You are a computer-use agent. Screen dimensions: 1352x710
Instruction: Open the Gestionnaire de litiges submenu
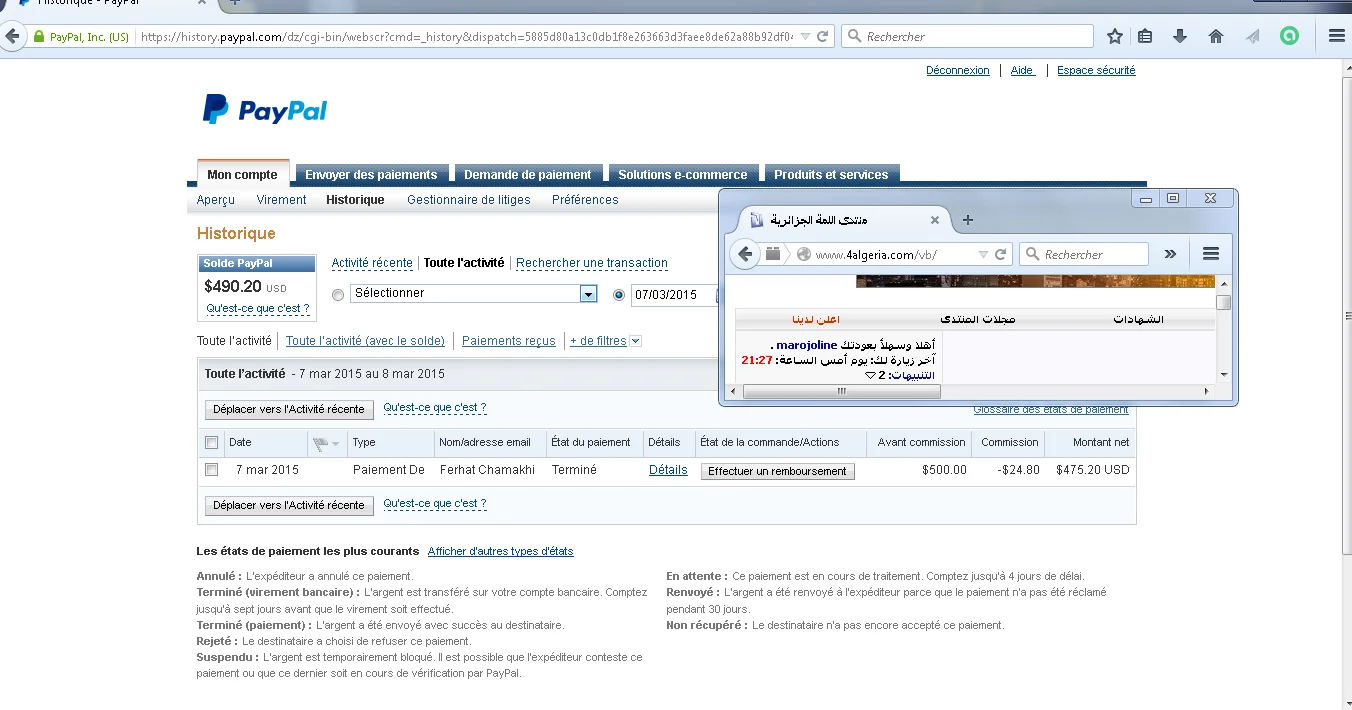(x=468, y=200)
